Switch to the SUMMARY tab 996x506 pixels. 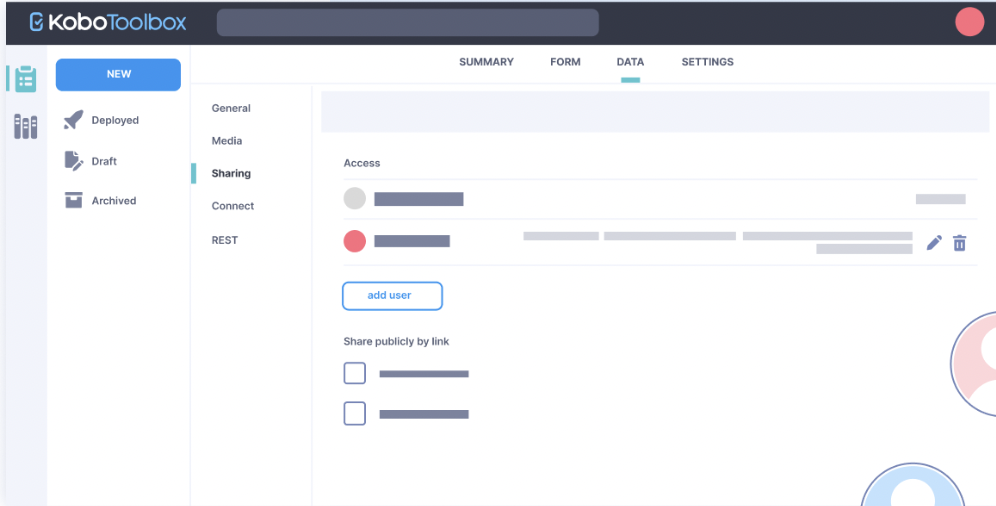point(487,62)
